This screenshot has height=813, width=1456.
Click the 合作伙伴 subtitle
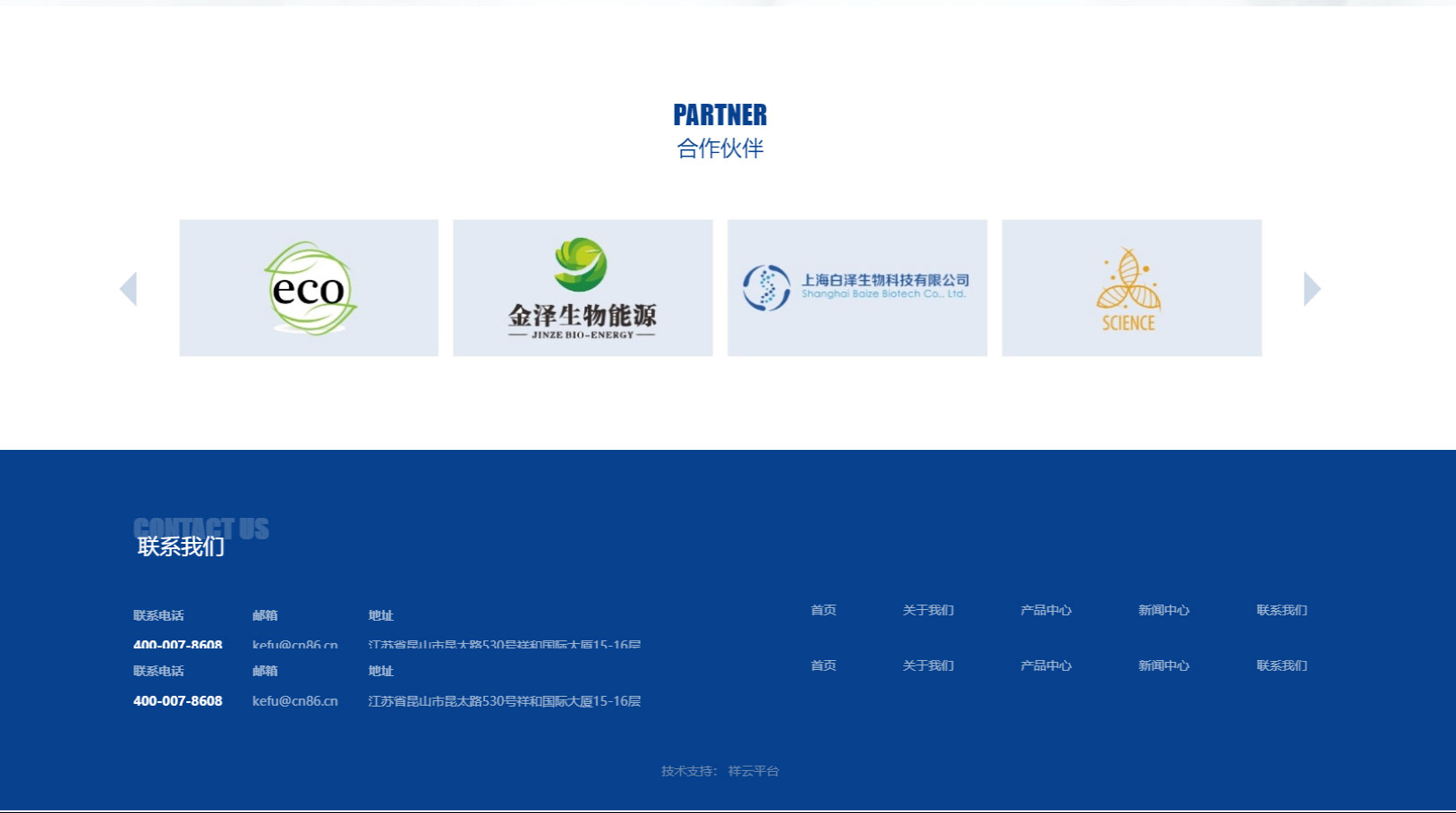(x=720, y=148)
